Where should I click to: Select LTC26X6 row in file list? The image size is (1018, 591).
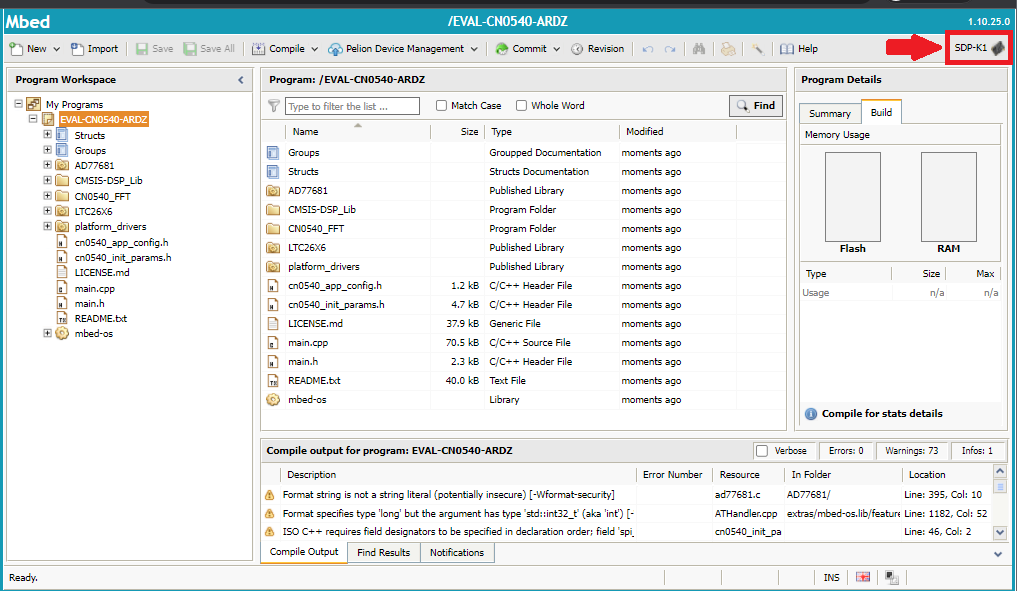[523, 247]
